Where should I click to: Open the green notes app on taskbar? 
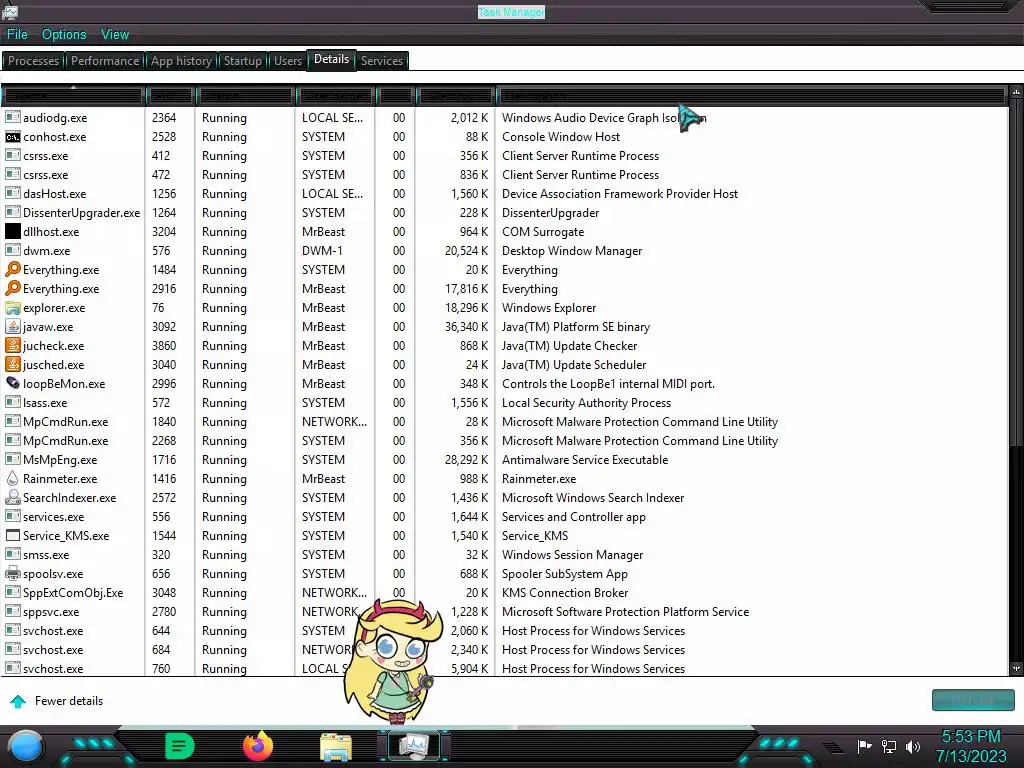pyautogui.click(x=180, y=746)
